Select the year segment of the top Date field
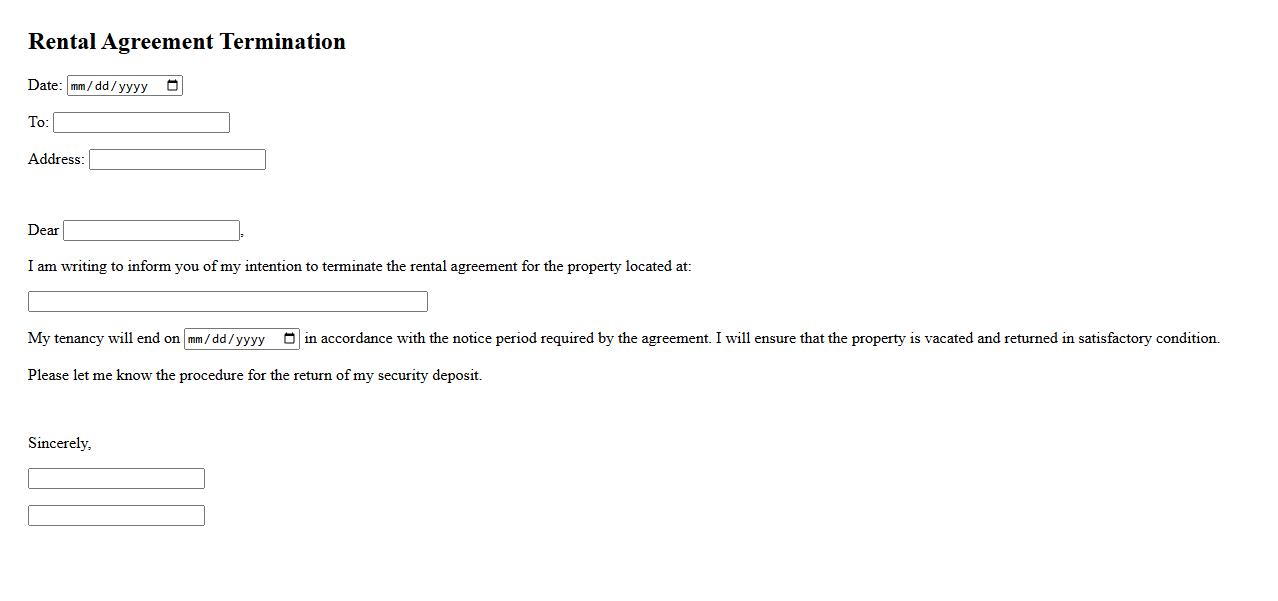1278x601 pixels. pyautogui.click(x=133, y=86)
